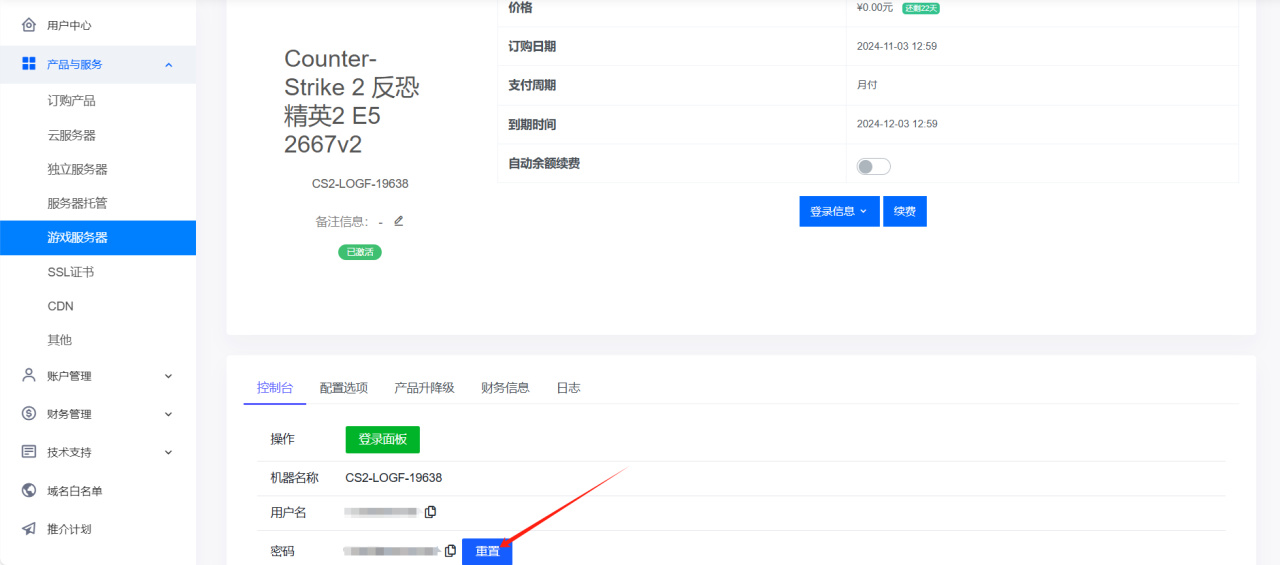Click the person icon beside 账户管理

(x=29, y=376)
